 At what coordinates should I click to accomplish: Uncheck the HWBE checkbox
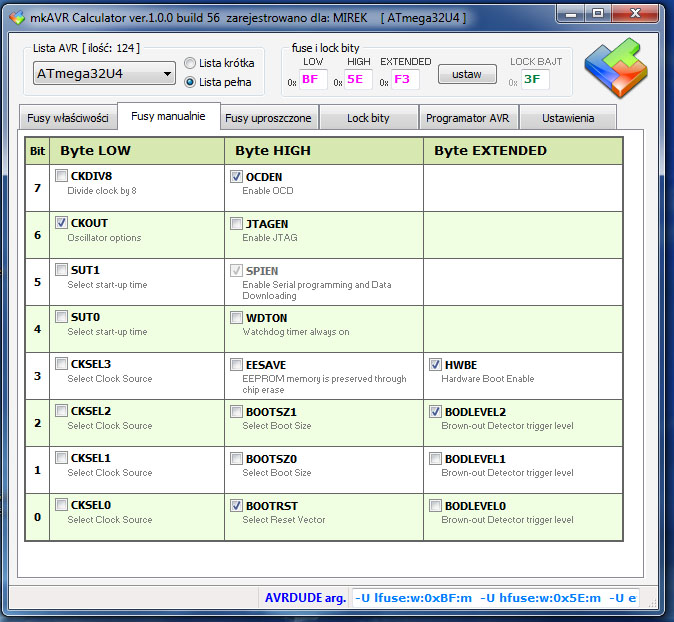435,365
